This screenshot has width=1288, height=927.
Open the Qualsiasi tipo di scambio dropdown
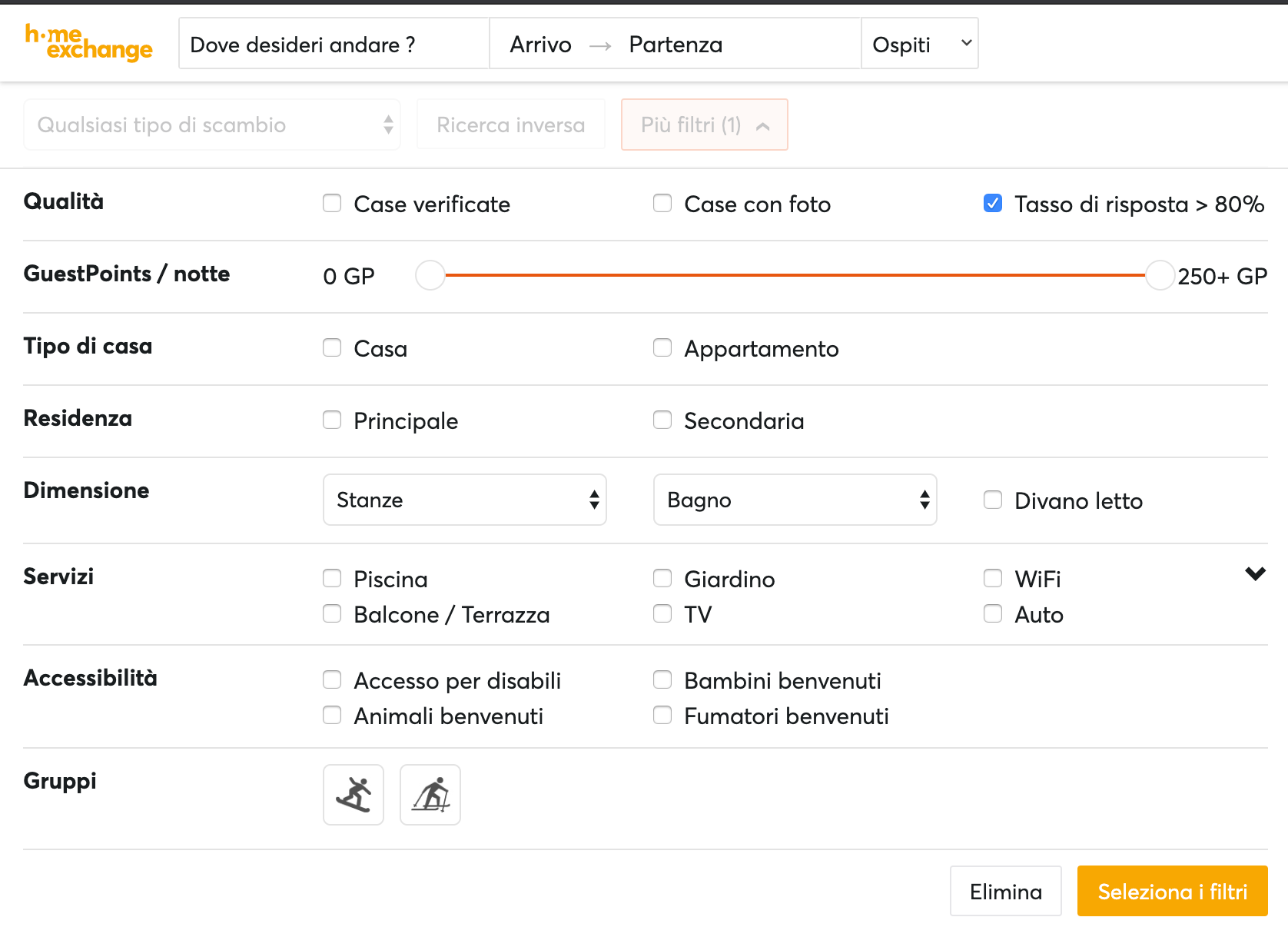coord(212,125)
